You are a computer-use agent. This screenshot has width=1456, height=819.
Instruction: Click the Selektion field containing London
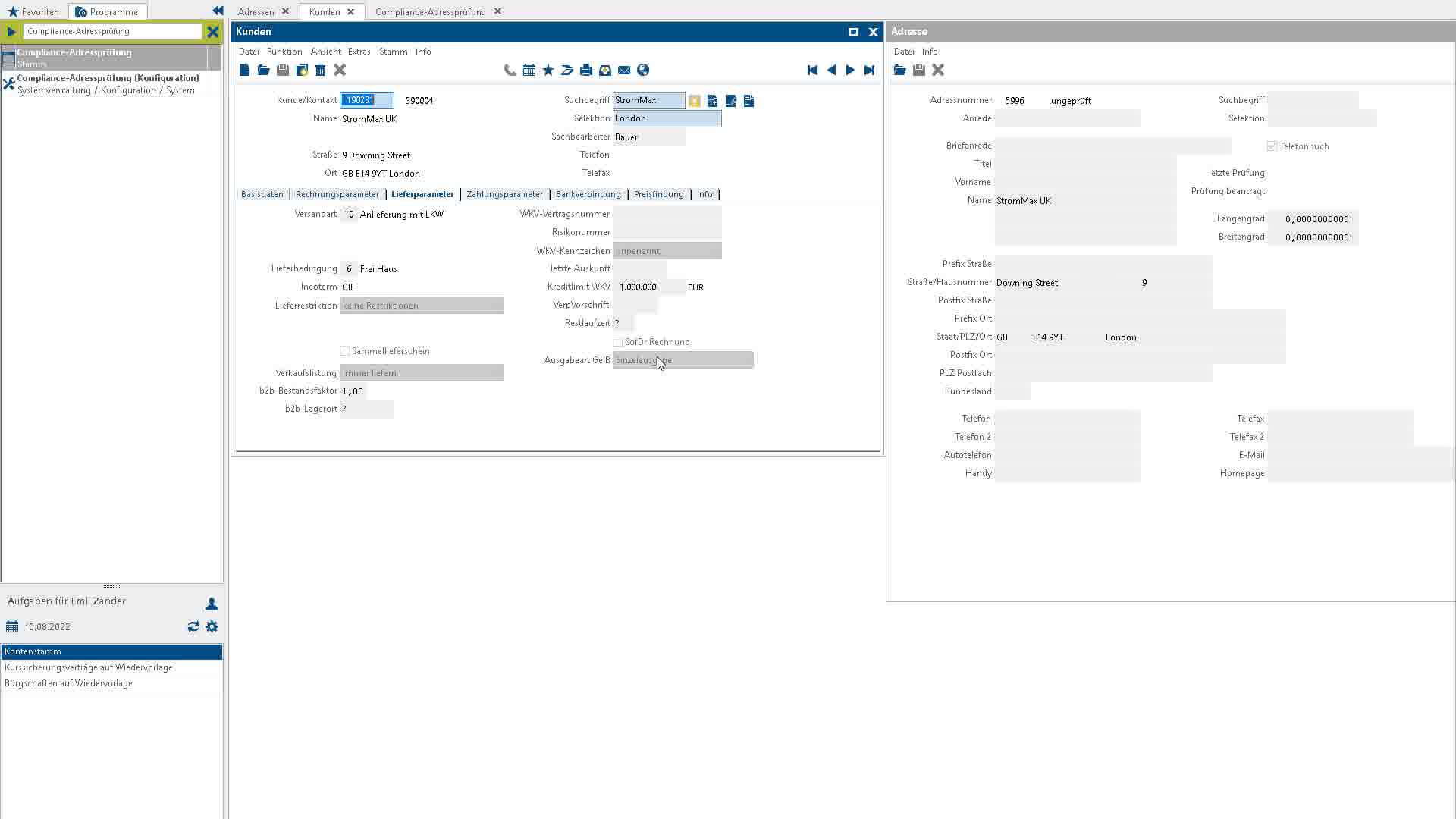click(667, 118)
